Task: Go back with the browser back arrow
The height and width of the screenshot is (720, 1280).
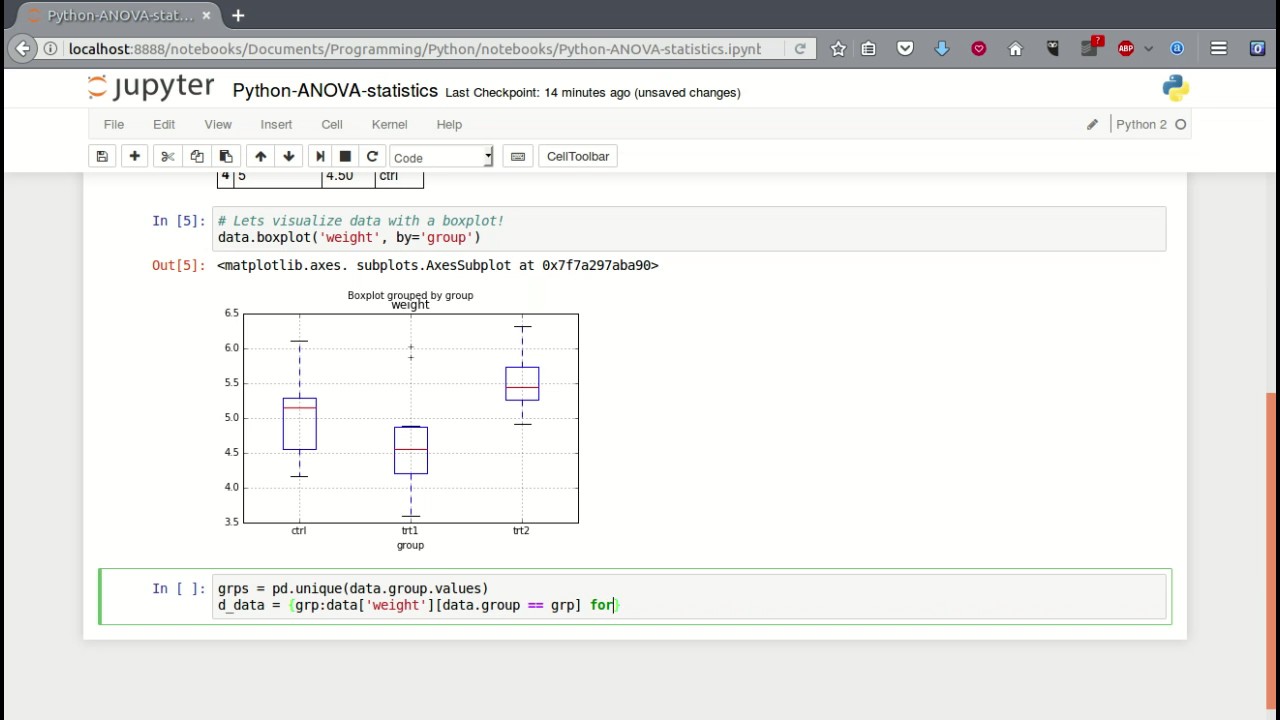Action: pyautogui.click(x=23, y=48)
